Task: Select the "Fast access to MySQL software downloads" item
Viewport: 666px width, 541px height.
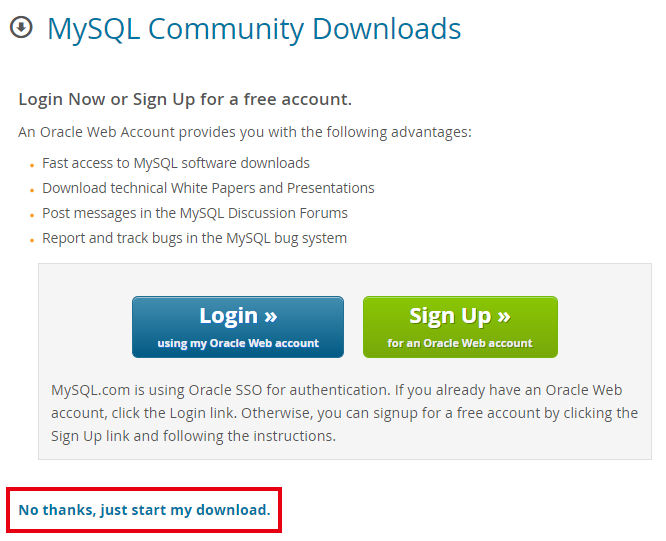Action: click(176, 163)
